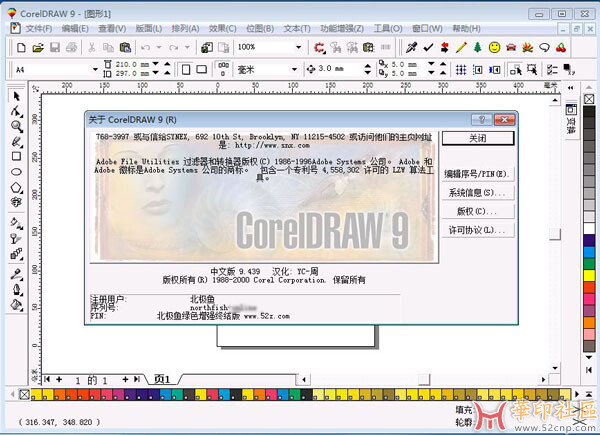Toggle portrait page orientation

(x=186, y=70)
